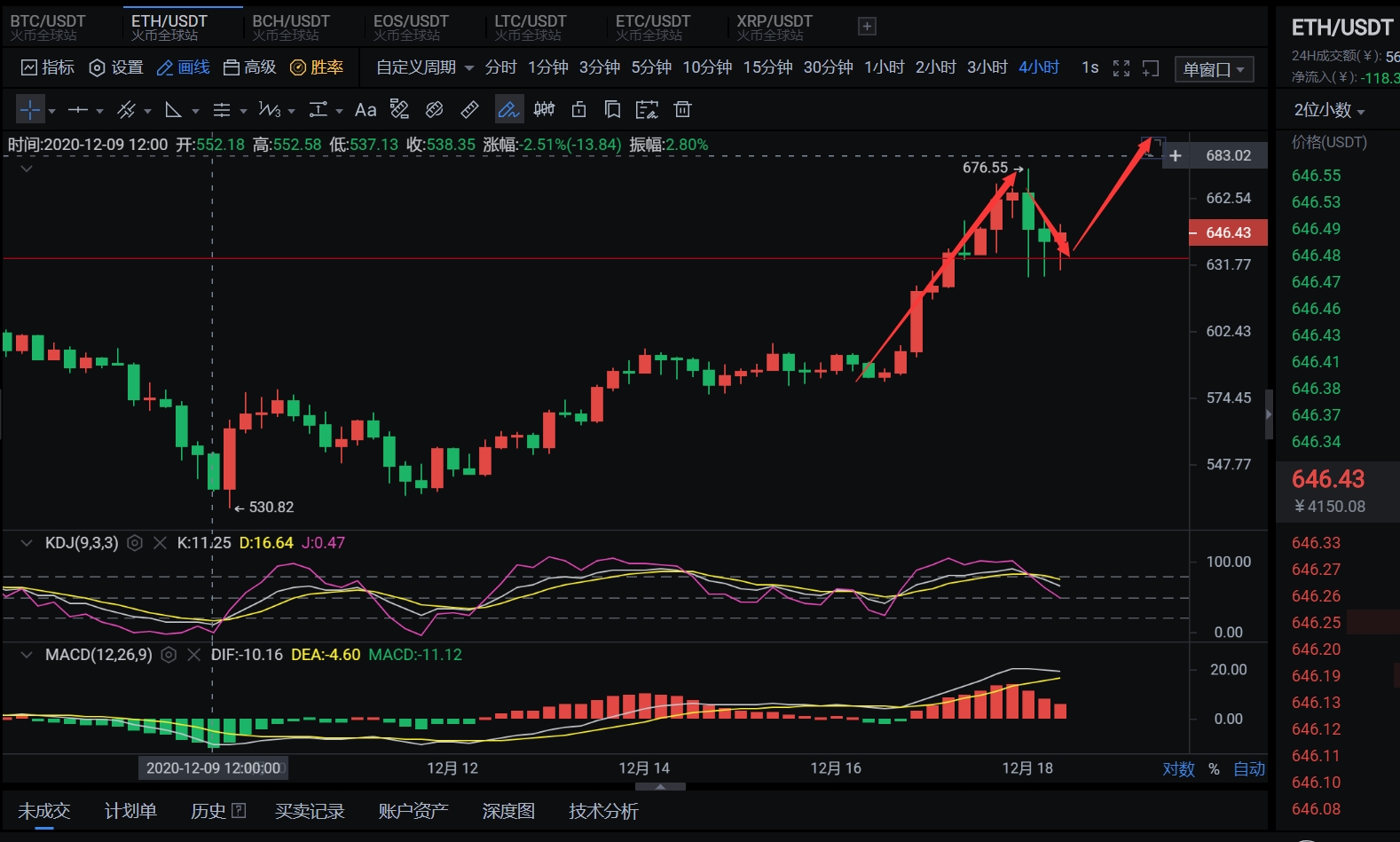Click the bookmark/save drawings icon

tap(612, 110)
